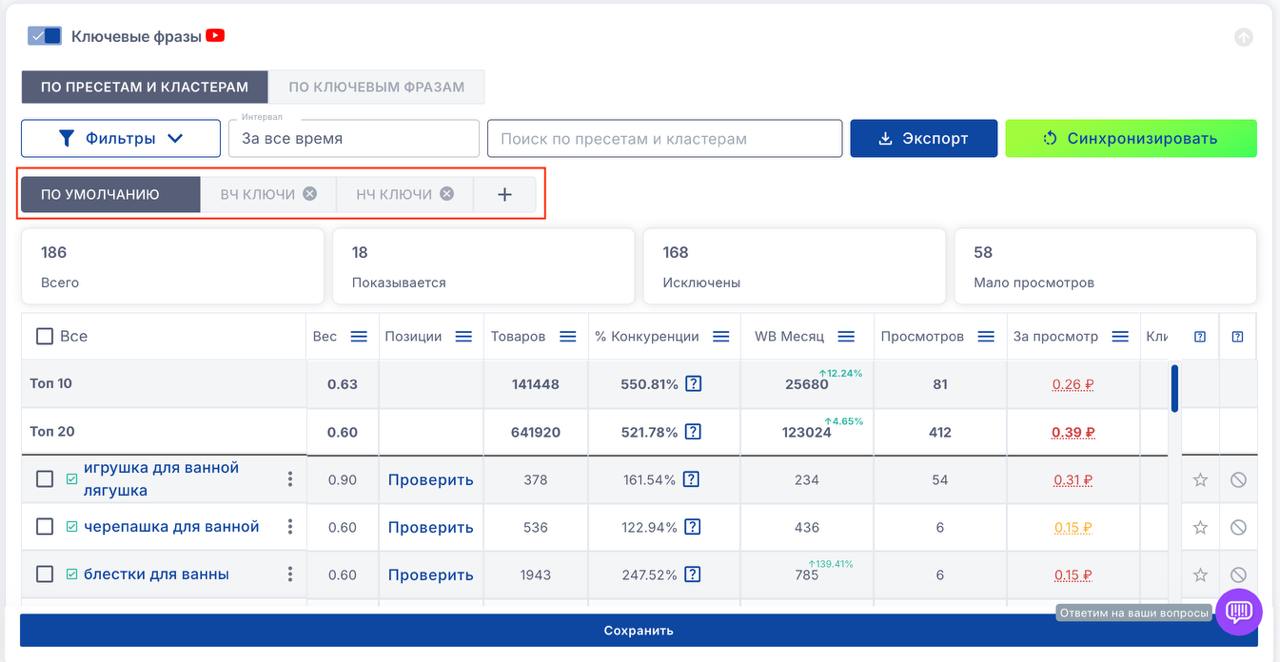Open the chat support bubble
Image resolution: width=1280 pixels, height=662 pixels.
click(1238, 611)
